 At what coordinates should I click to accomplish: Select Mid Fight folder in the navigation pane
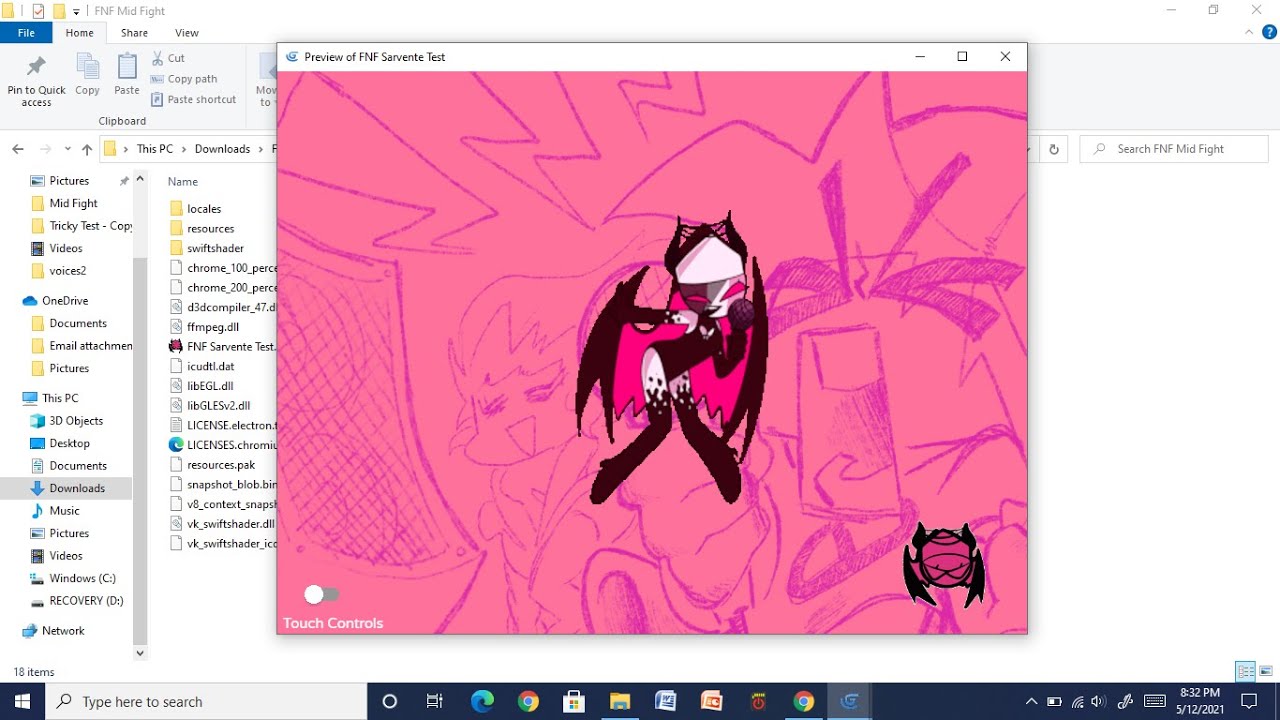tap(73, 203)
